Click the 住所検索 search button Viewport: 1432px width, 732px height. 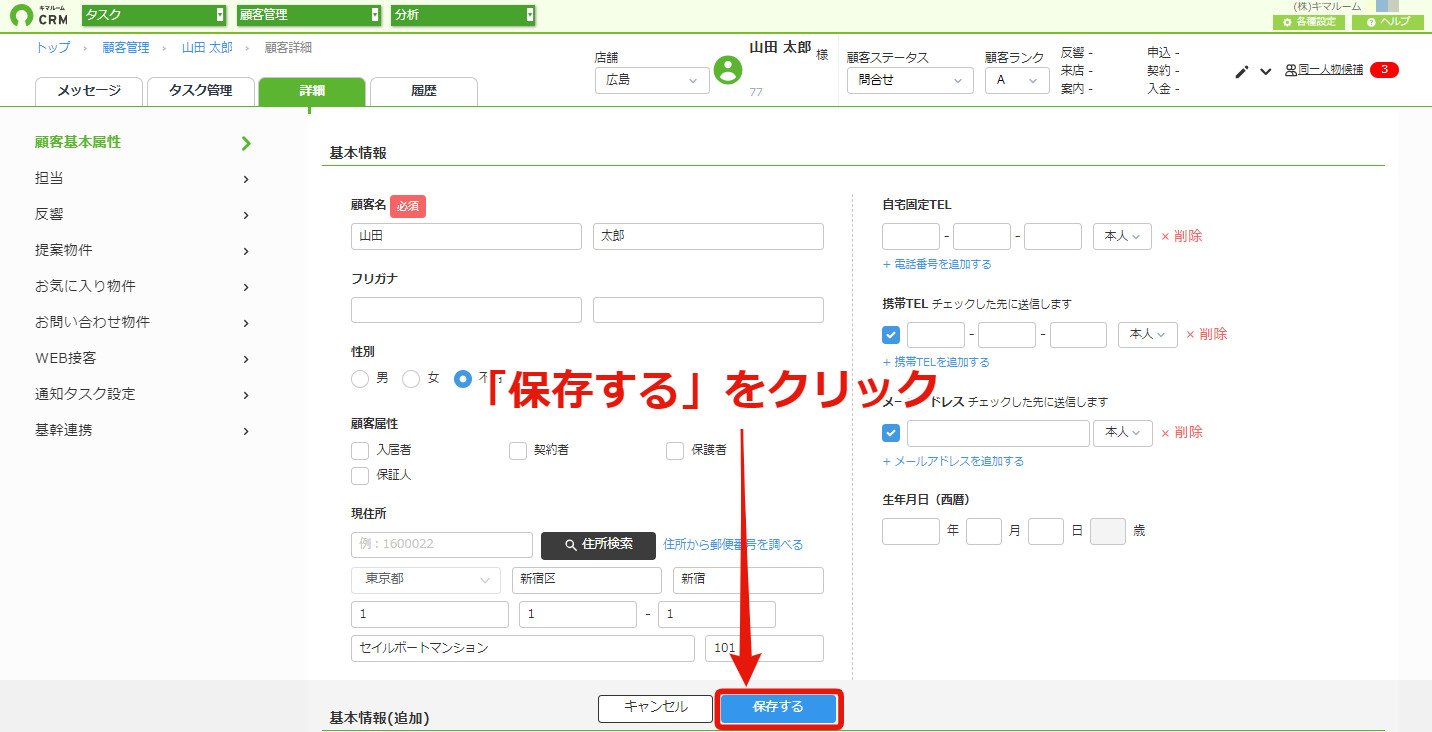click(598, 545)
